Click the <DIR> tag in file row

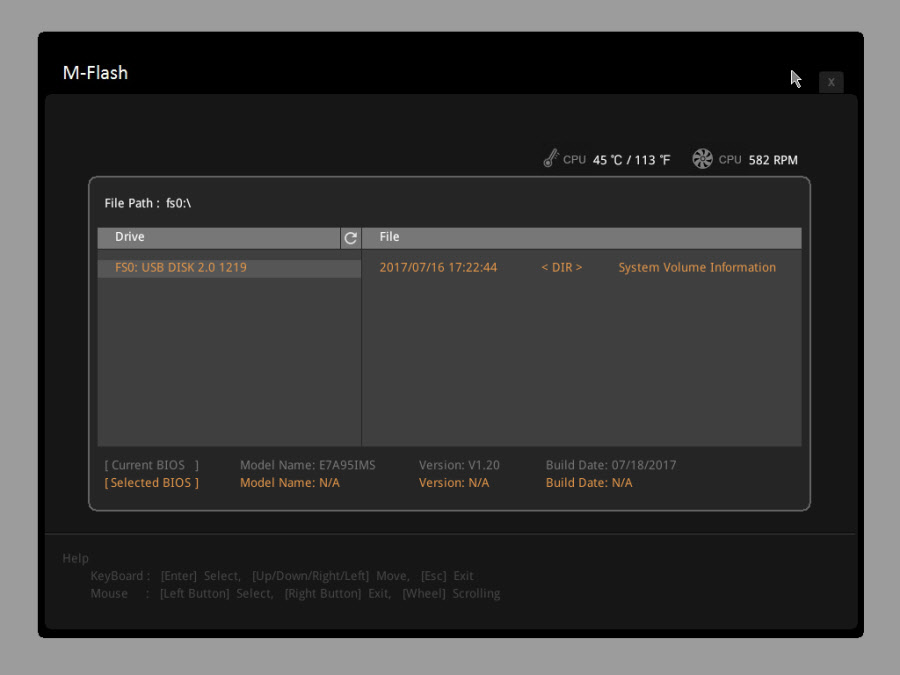561,268
